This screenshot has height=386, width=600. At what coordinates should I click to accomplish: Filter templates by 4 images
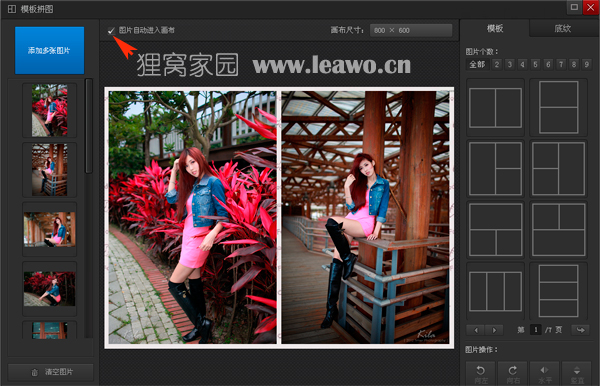(522, 64)
